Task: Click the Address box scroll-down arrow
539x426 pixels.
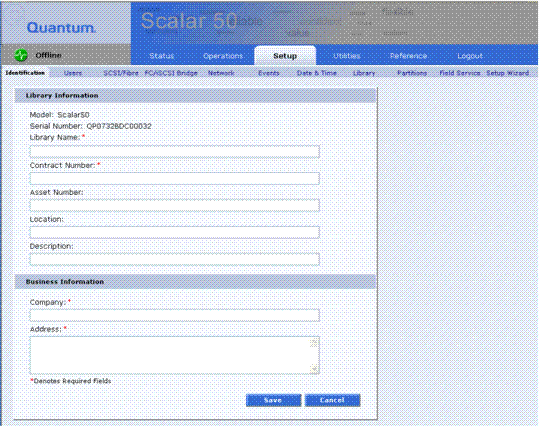Action: pos(314,369)
